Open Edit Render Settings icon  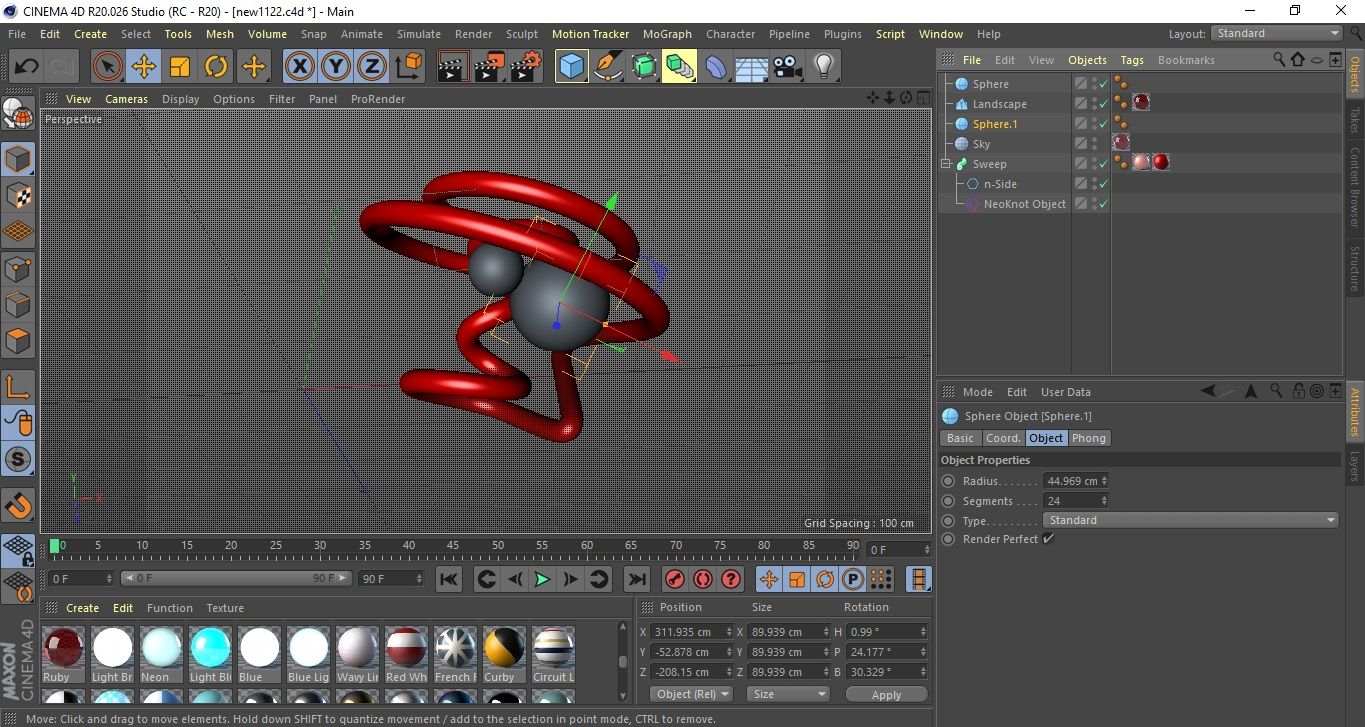point(526,67)
